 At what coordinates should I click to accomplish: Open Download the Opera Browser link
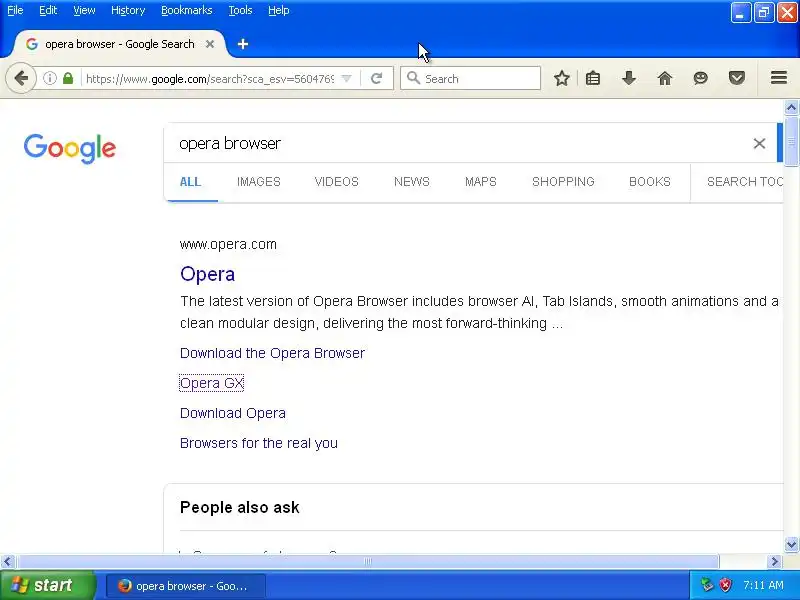click(272, 353)
